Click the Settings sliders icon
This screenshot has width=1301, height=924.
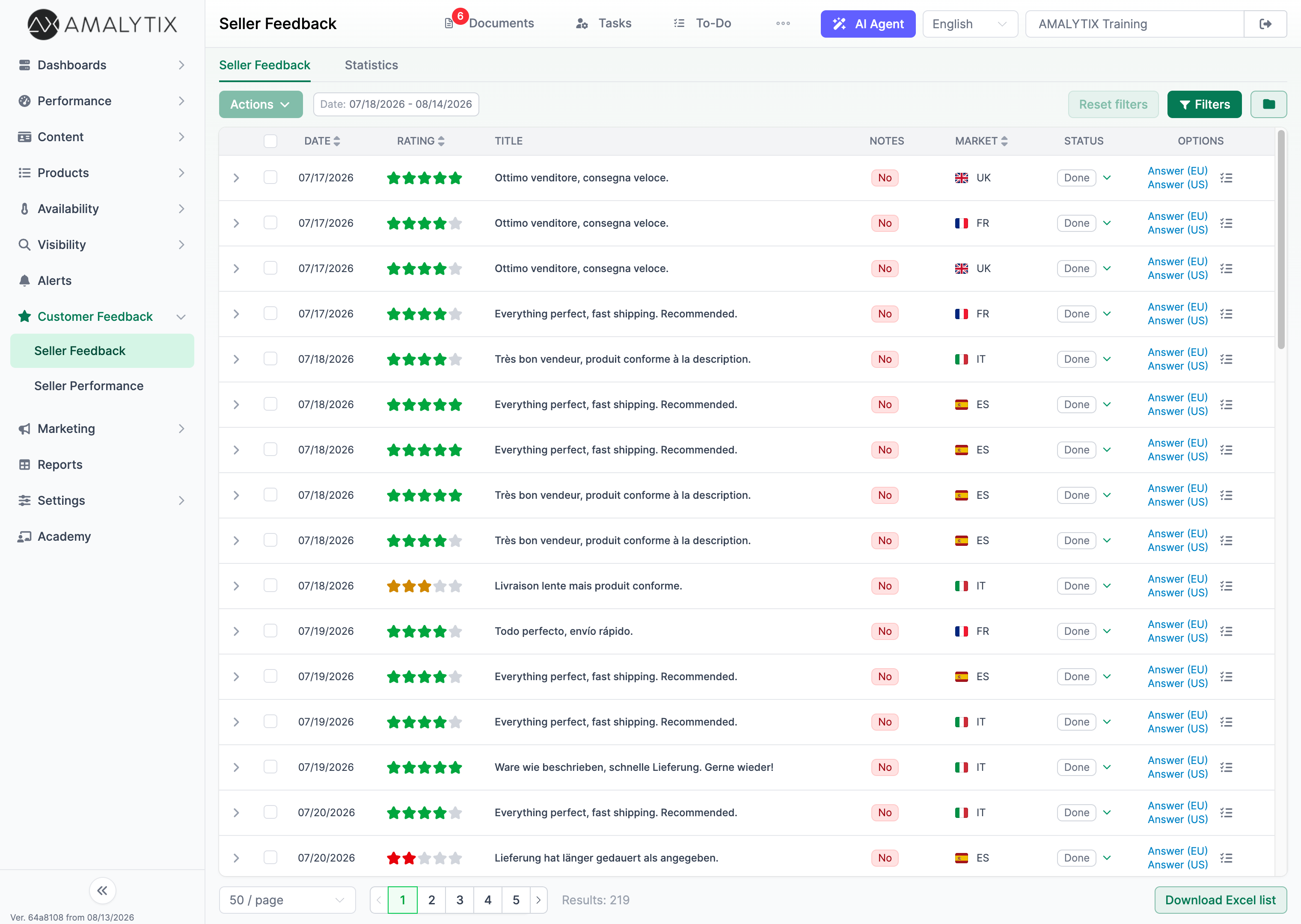click(x=24, y=500)
